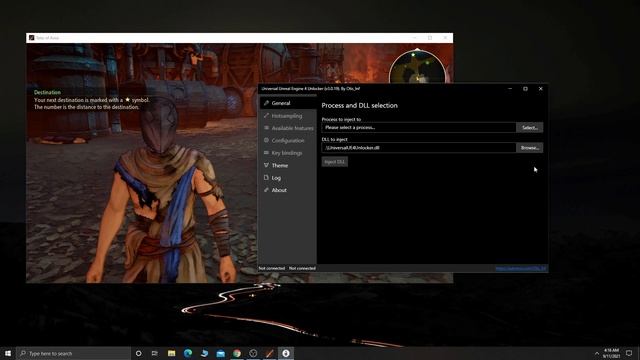This screenshot has height=360, width=640.
Task: Open Cortana from the taskbar
Action: [138, 353]
